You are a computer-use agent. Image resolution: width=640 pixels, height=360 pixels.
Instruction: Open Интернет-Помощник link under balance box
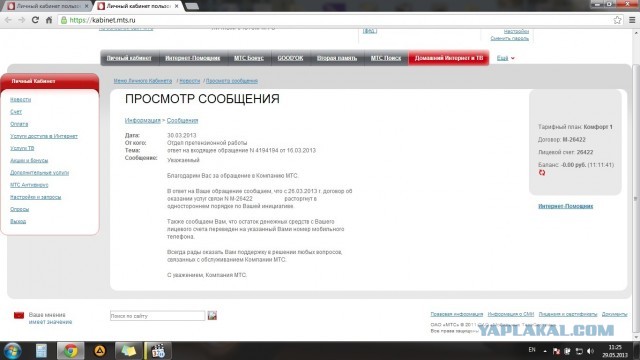565,206
